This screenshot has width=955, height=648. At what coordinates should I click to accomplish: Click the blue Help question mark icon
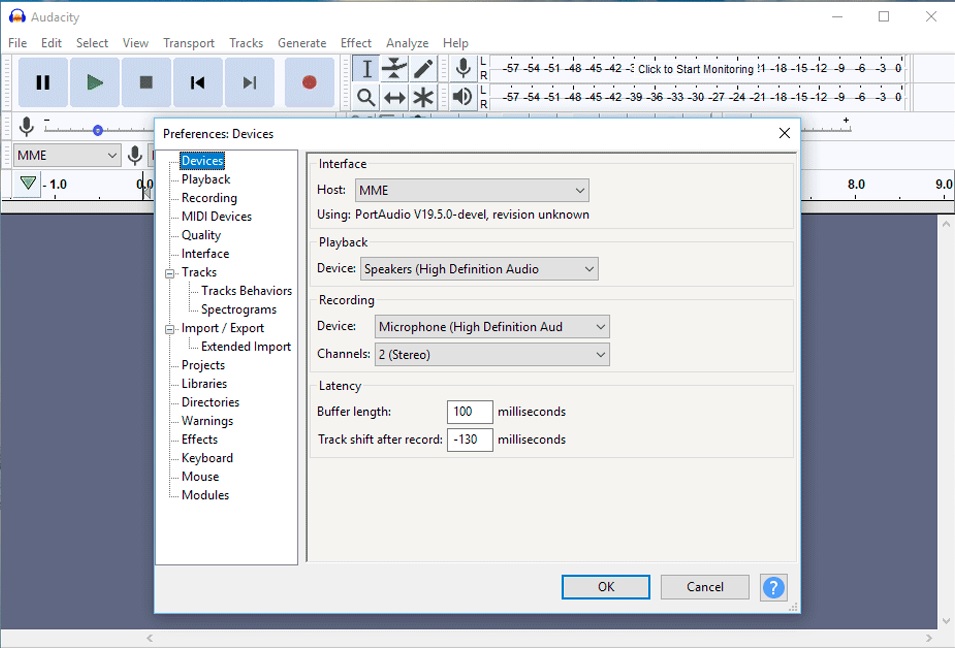tap(773, 587)
